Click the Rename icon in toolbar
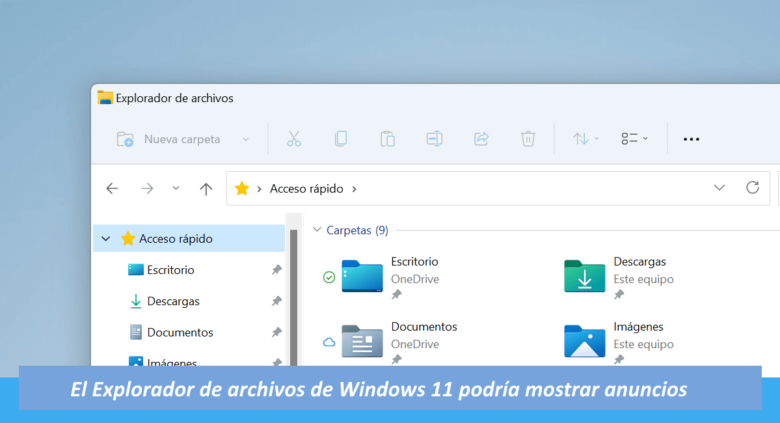Image resolution: width=780 pixels, height=423 pixels. 434,139
